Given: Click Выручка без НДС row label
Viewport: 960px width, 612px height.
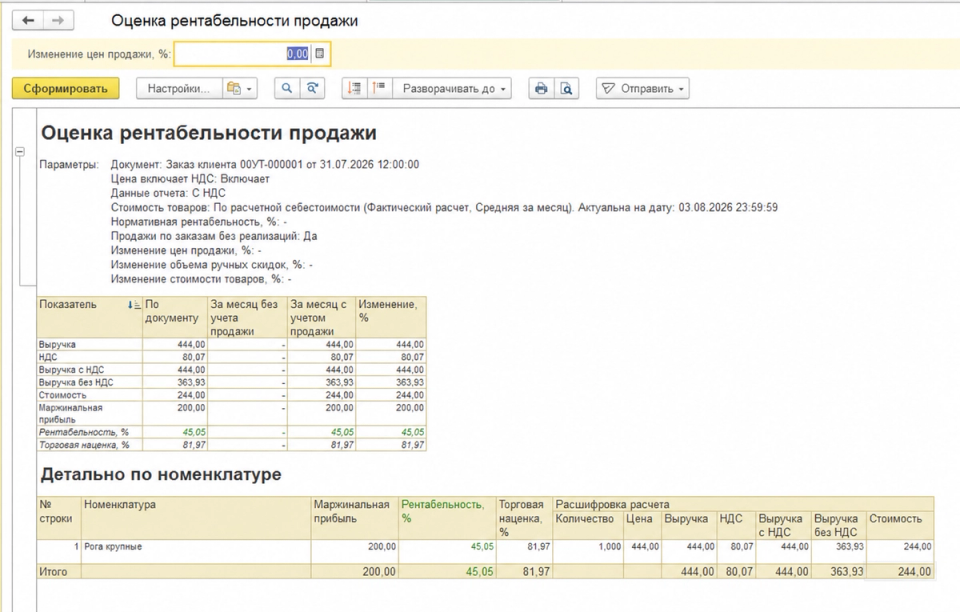Looking at the screenshot, I should (76, 382).
